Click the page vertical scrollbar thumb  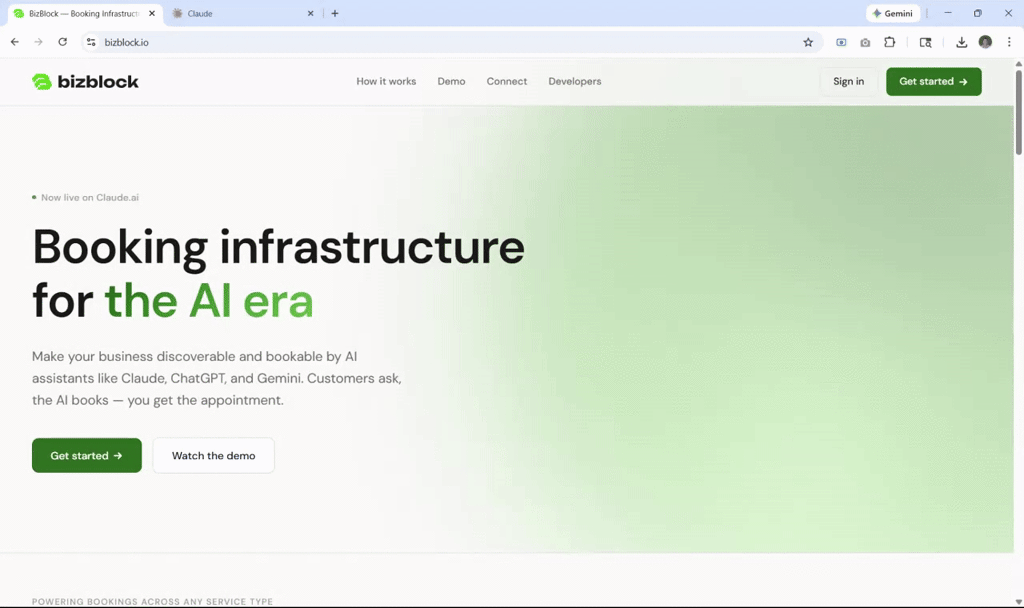tap(1018, 111)
